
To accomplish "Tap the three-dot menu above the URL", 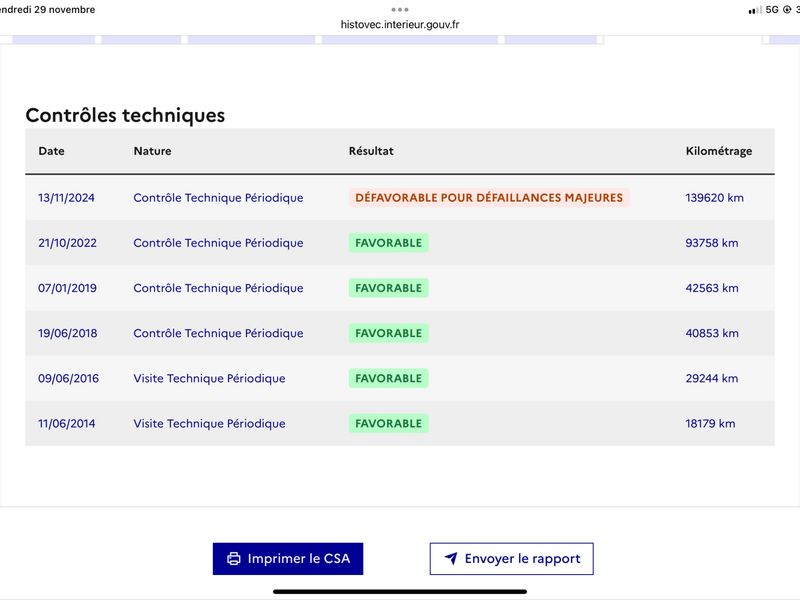I will coord(400,10).
